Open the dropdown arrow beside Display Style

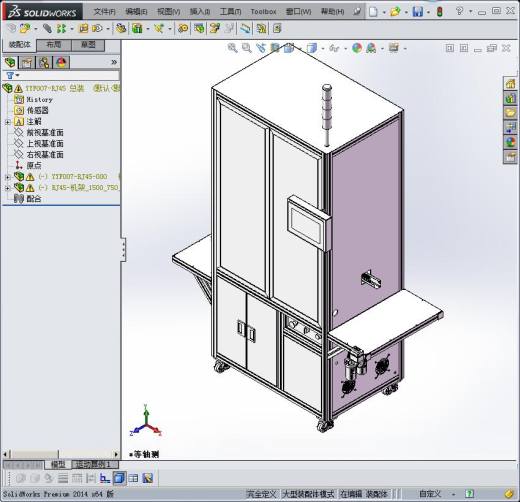323,49
